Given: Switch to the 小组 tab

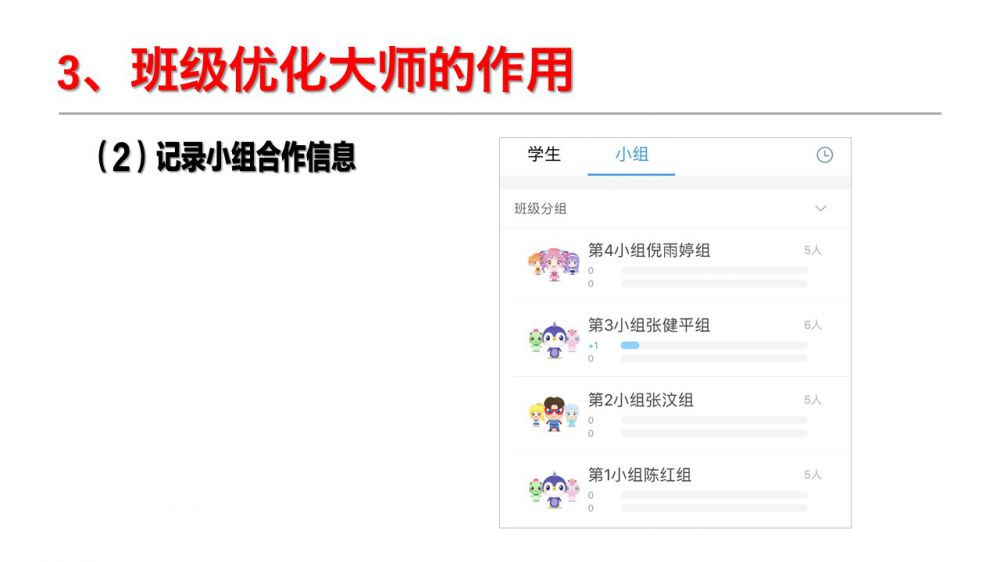Looking at the screenshot, I should (x=631, y=154).
